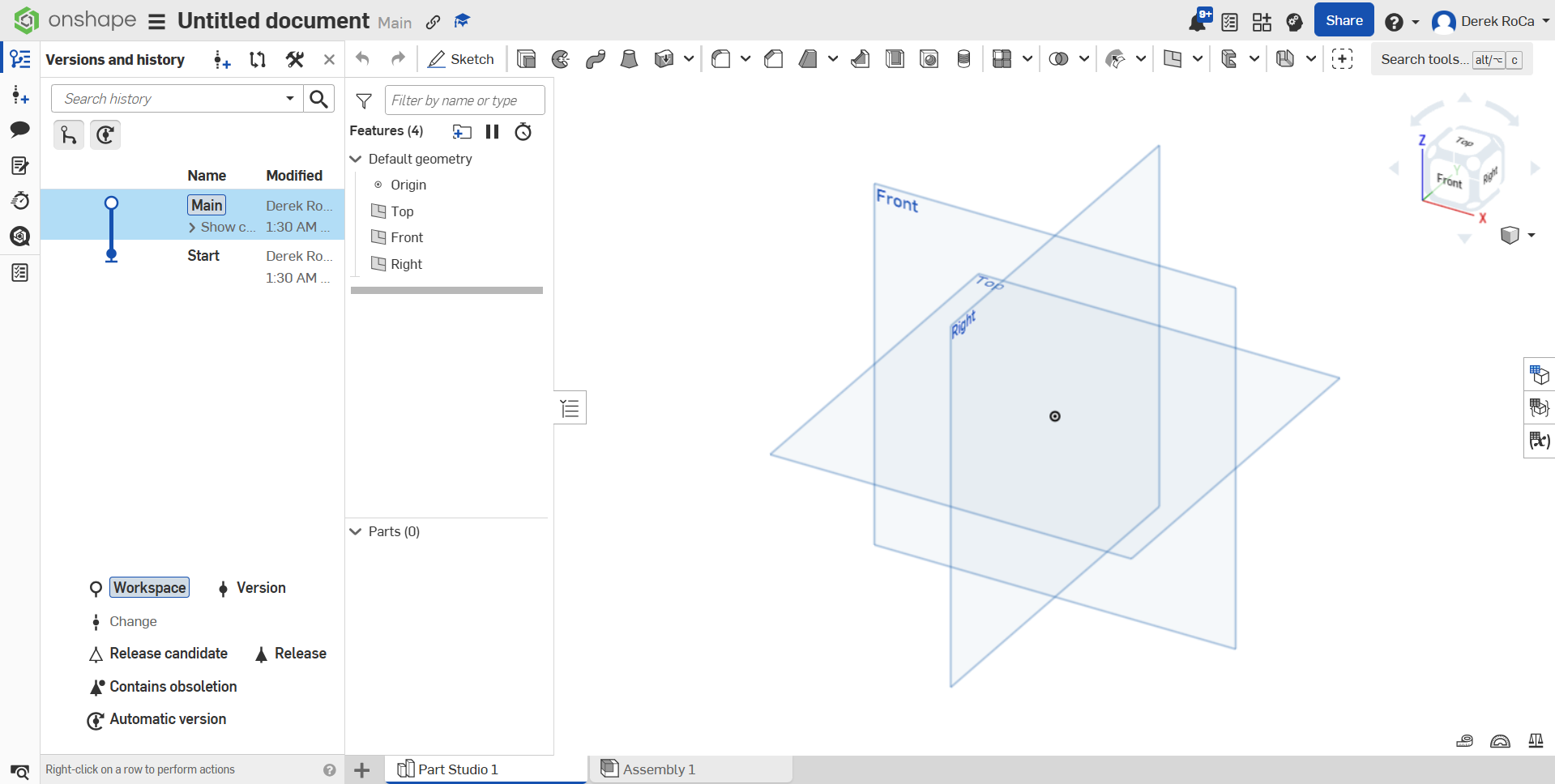
Task: Select the Right plane in features
Action: pyautogui.click(x=407, y=264)
